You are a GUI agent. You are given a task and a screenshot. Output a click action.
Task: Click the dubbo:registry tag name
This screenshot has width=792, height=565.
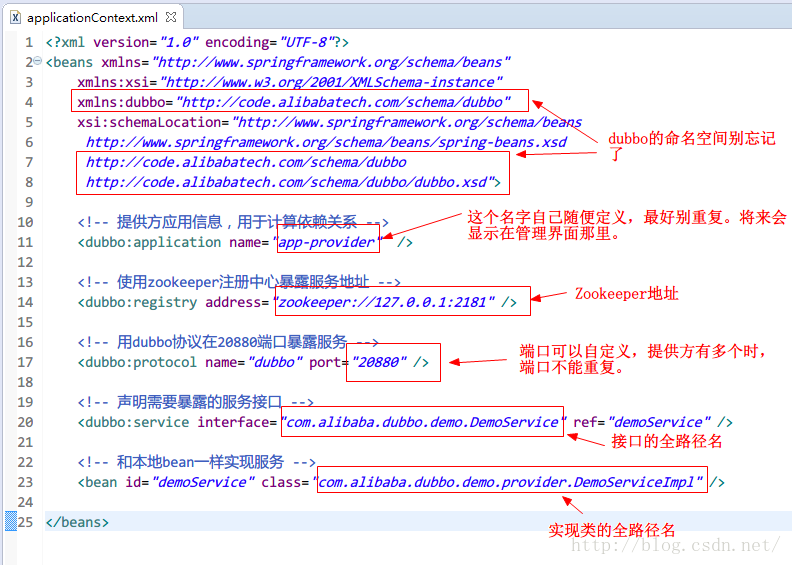point(141,302)
